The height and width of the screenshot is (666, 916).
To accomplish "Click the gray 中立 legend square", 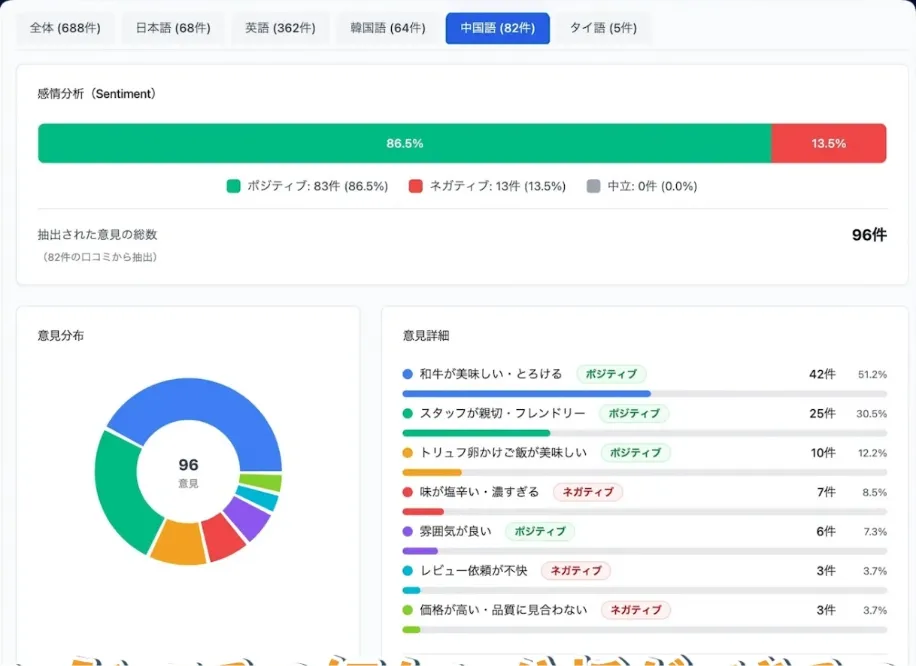I will click(594, 186).
